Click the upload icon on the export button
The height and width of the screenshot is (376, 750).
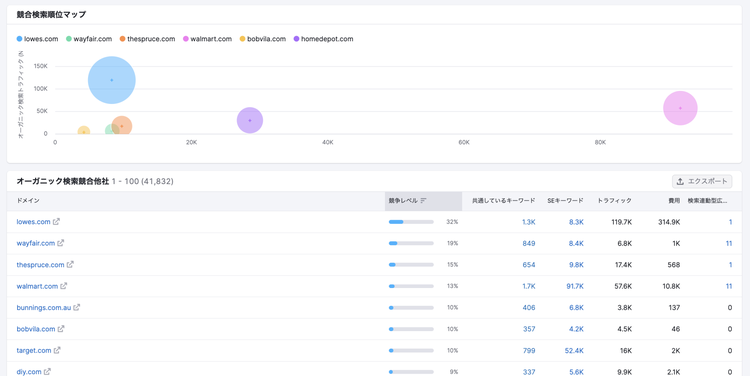(x=680, y=181)
